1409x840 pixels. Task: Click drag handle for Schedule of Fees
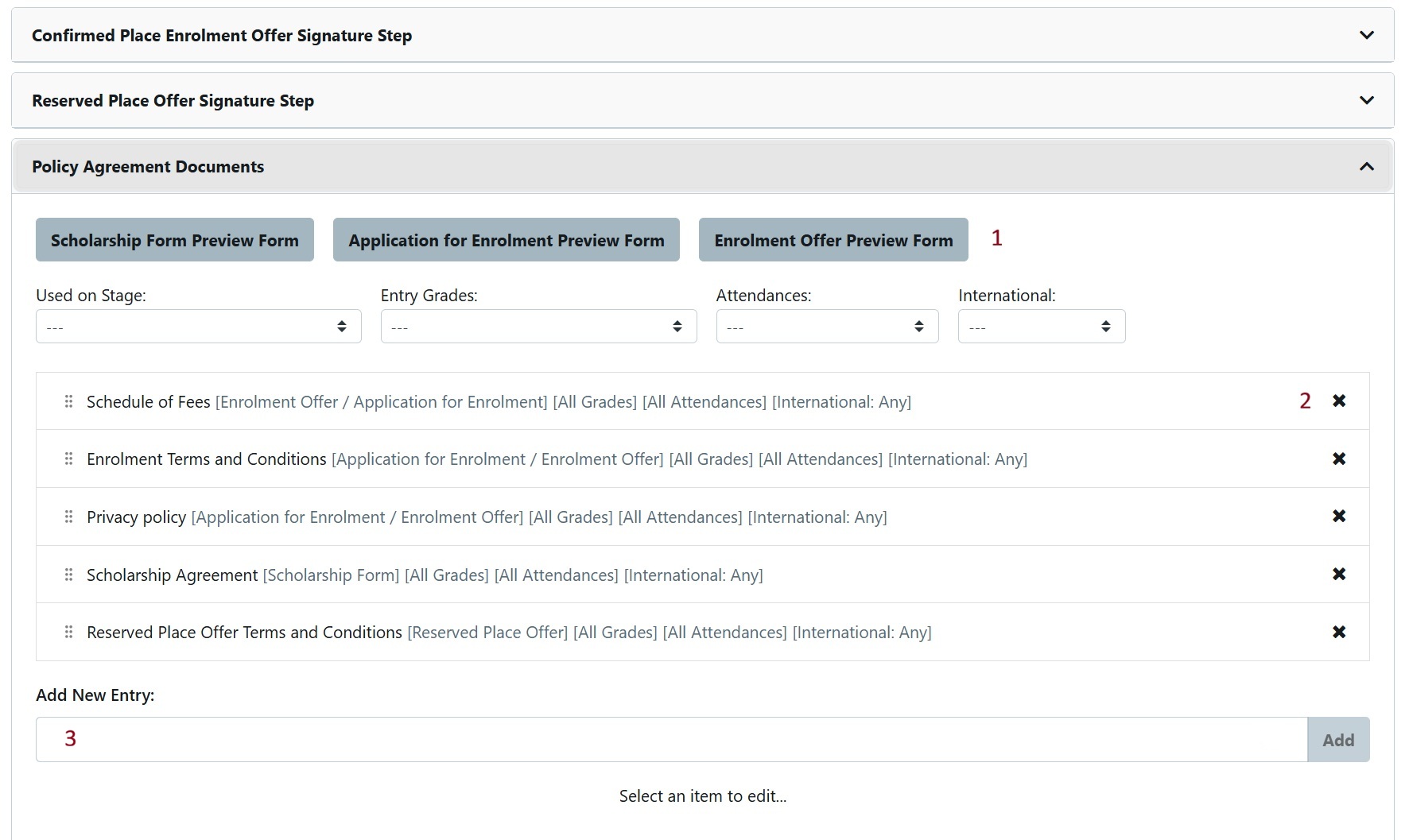(x=68, y=401)
